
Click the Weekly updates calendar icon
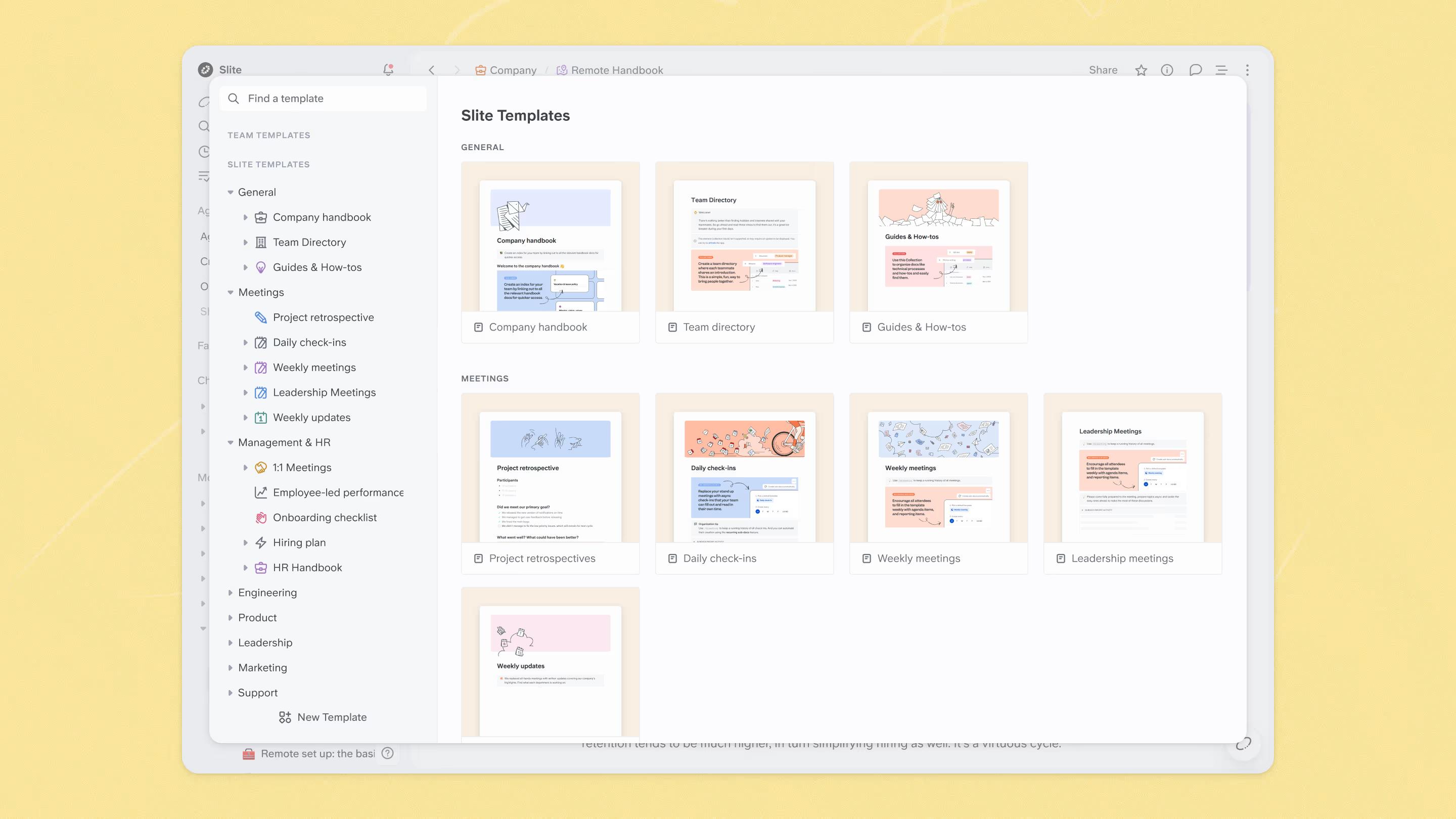click(x=260, y=418)
